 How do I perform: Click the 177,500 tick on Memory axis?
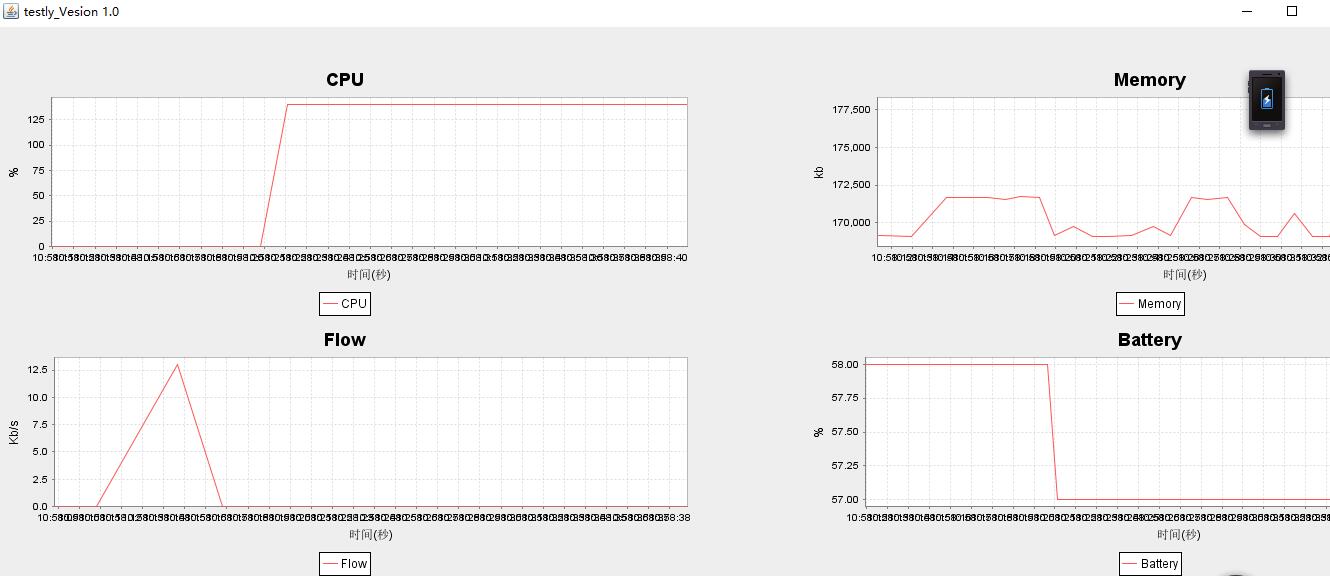click(x=852, y=109)
